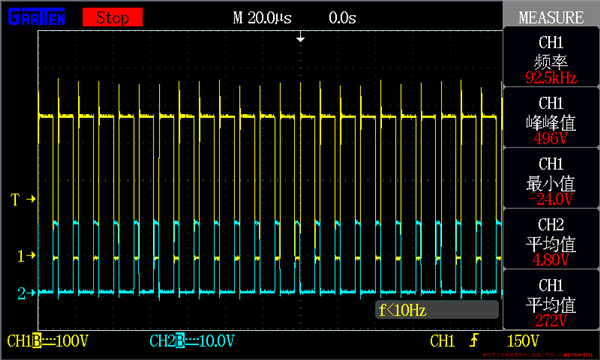Image resolution: width=600 pixels, height=360 pixels.
Task: Select the channel 1 ground marker arrow
Action: click(x=26, y=256)
